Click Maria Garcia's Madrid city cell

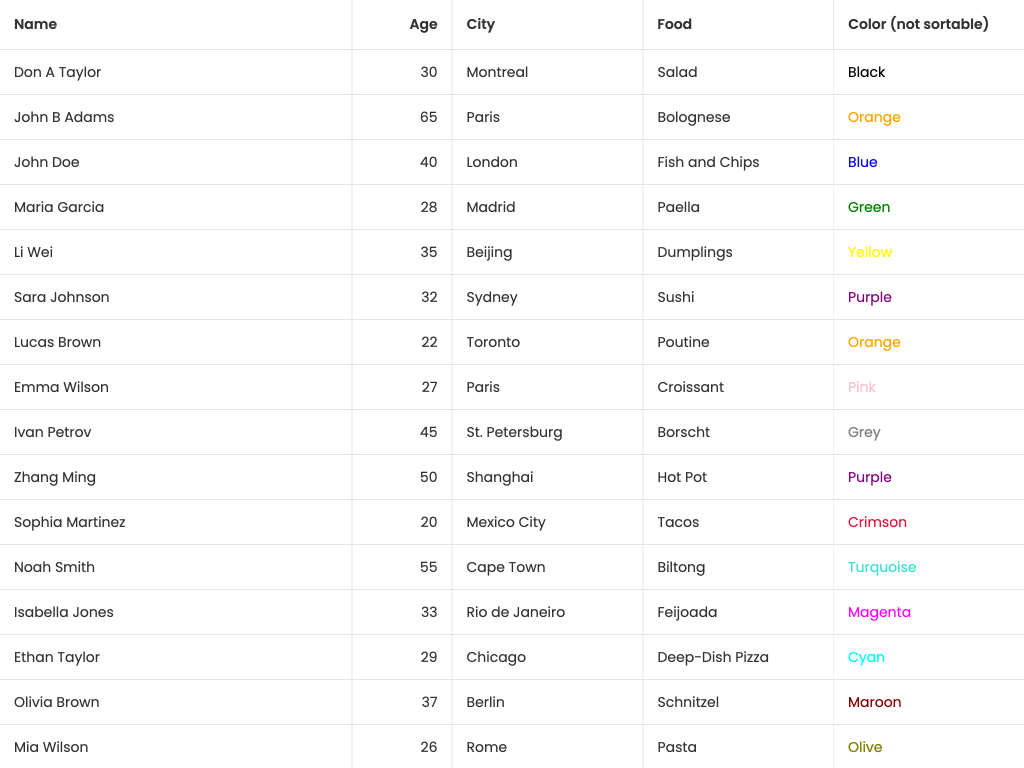pyautogui.click(x=491, y=207)
